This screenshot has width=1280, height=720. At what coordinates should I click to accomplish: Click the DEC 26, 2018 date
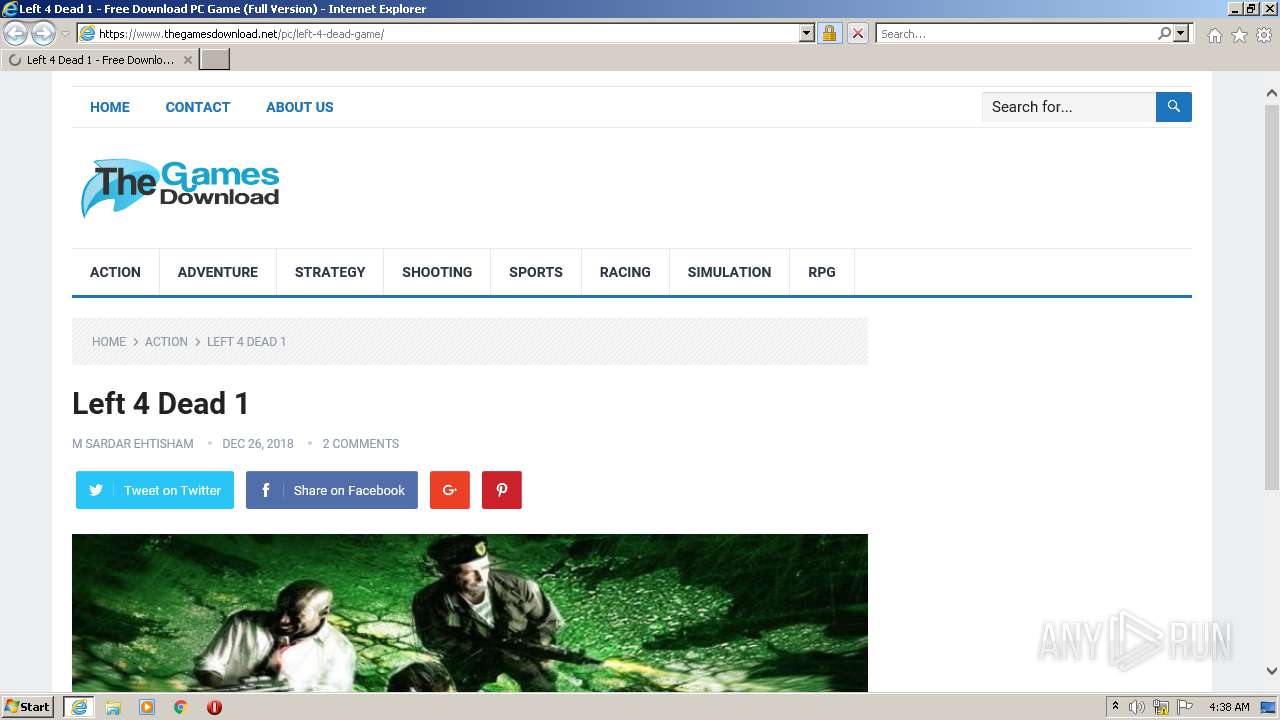pyautogui.click(x=258, y=444)
